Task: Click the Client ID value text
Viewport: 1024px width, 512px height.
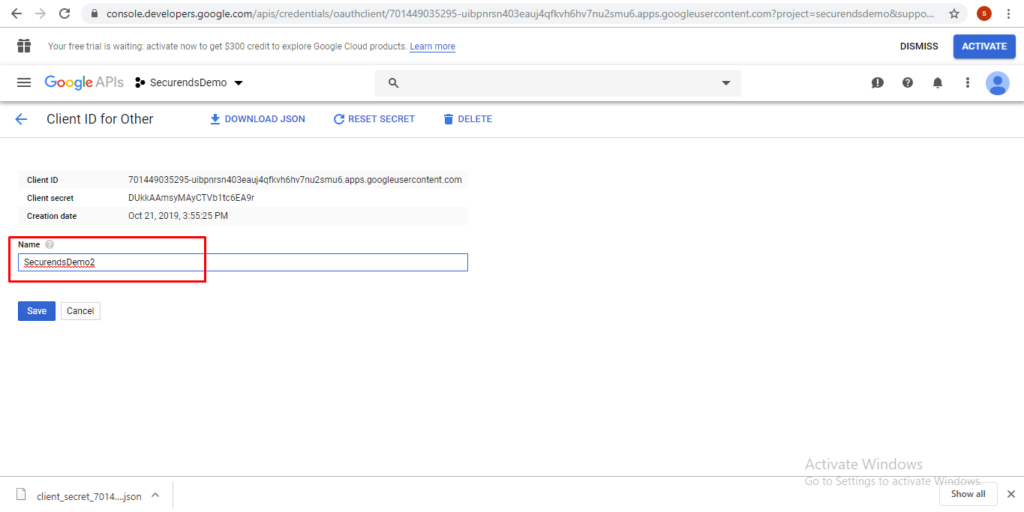Action: (295, 180)
